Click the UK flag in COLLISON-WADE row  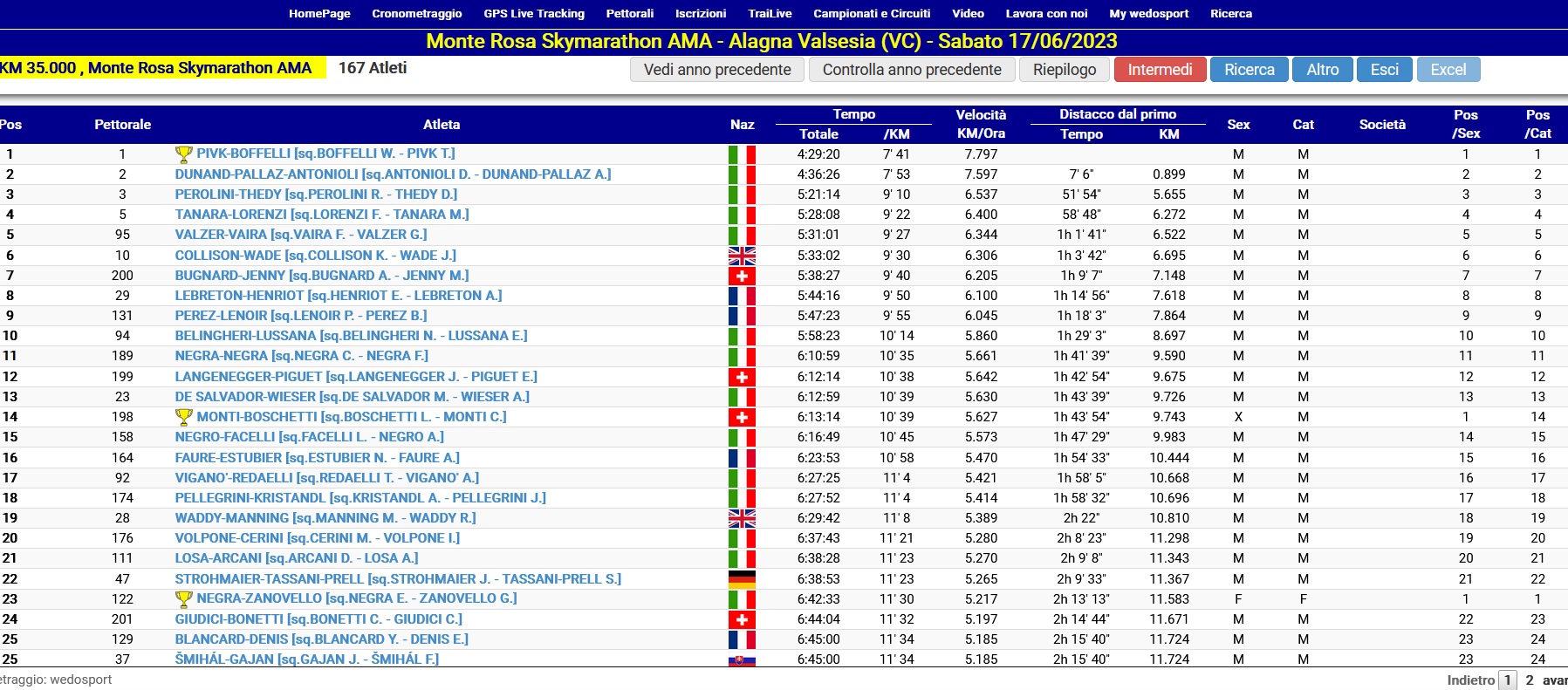tap(742, 256)
